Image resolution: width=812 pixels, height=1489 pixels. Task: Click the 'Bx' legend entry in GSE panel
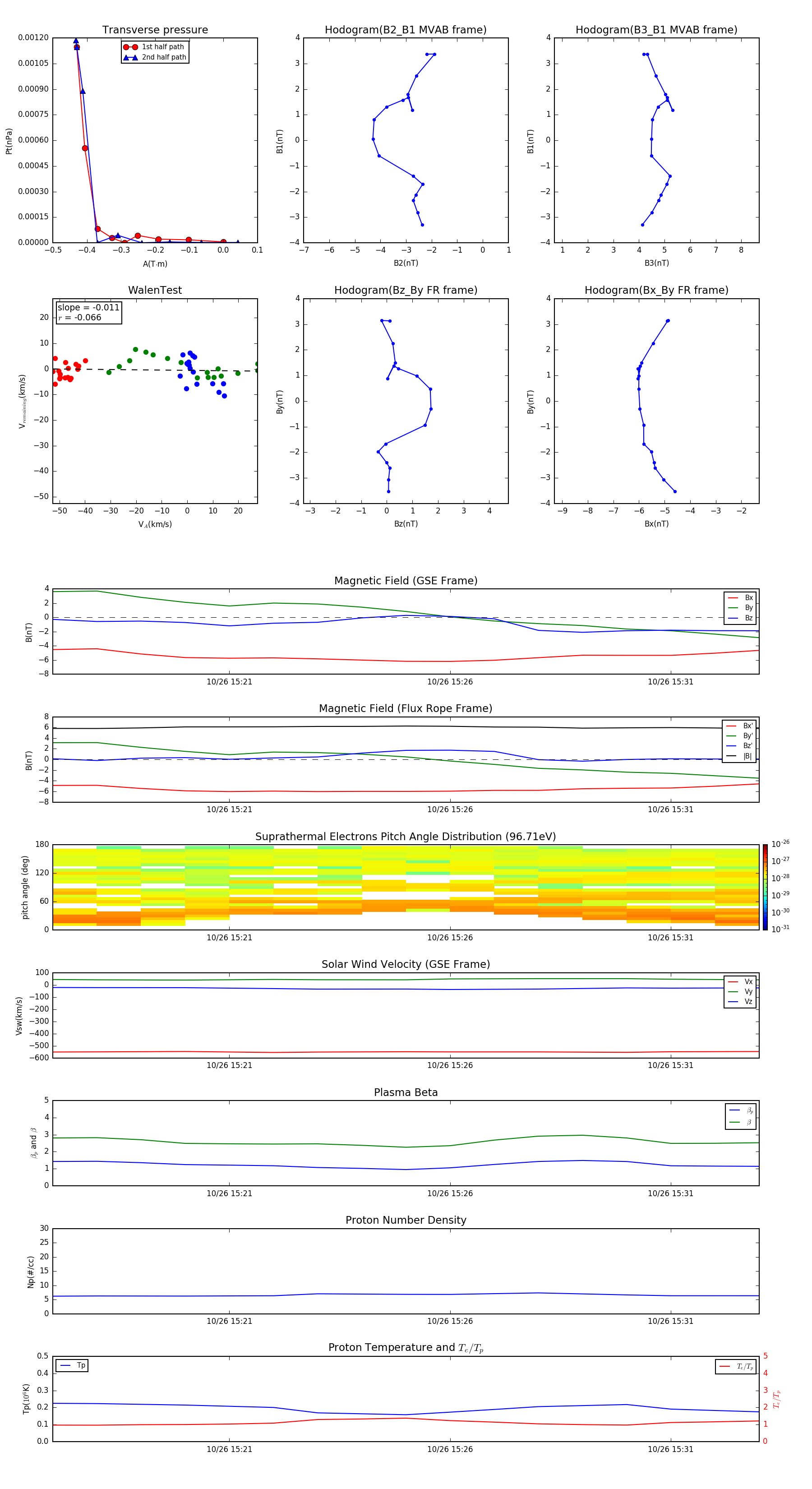741,598
